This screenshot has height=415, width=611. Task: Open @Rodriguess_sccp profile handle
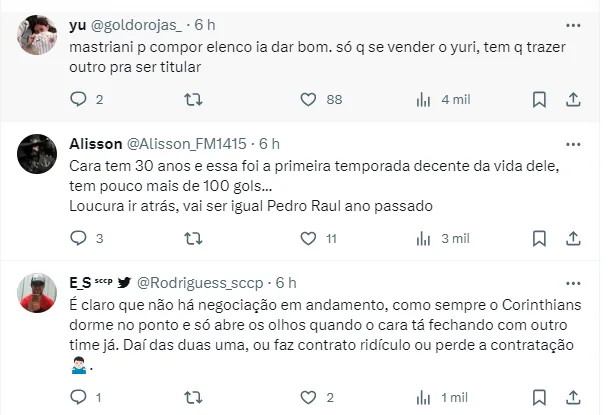pos(203,283)
